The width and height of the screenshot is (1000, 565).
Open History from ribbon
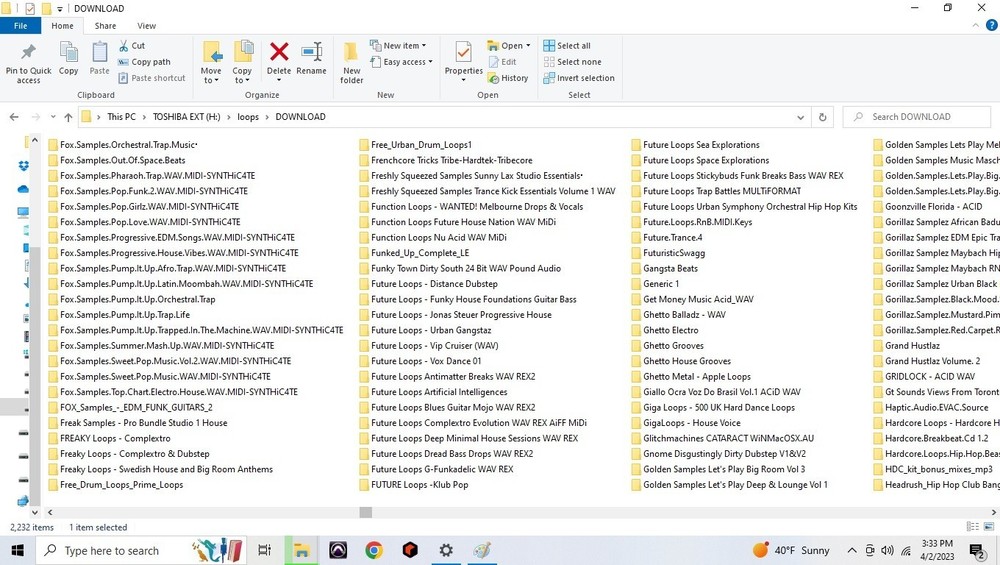click(x=508, y=78)
